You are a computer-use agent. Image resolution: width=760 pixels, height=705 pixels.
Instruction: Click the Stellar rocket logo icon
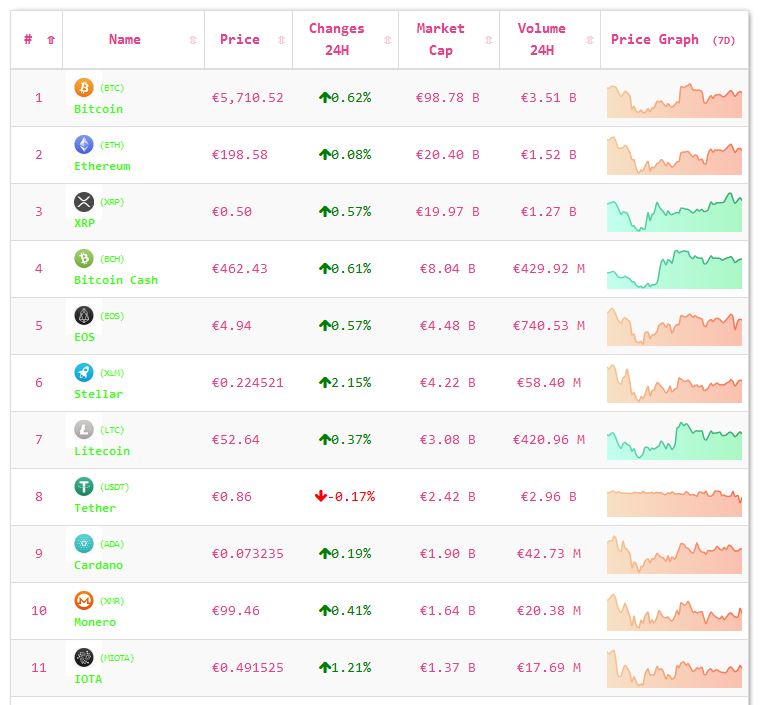tap(84, 373)
